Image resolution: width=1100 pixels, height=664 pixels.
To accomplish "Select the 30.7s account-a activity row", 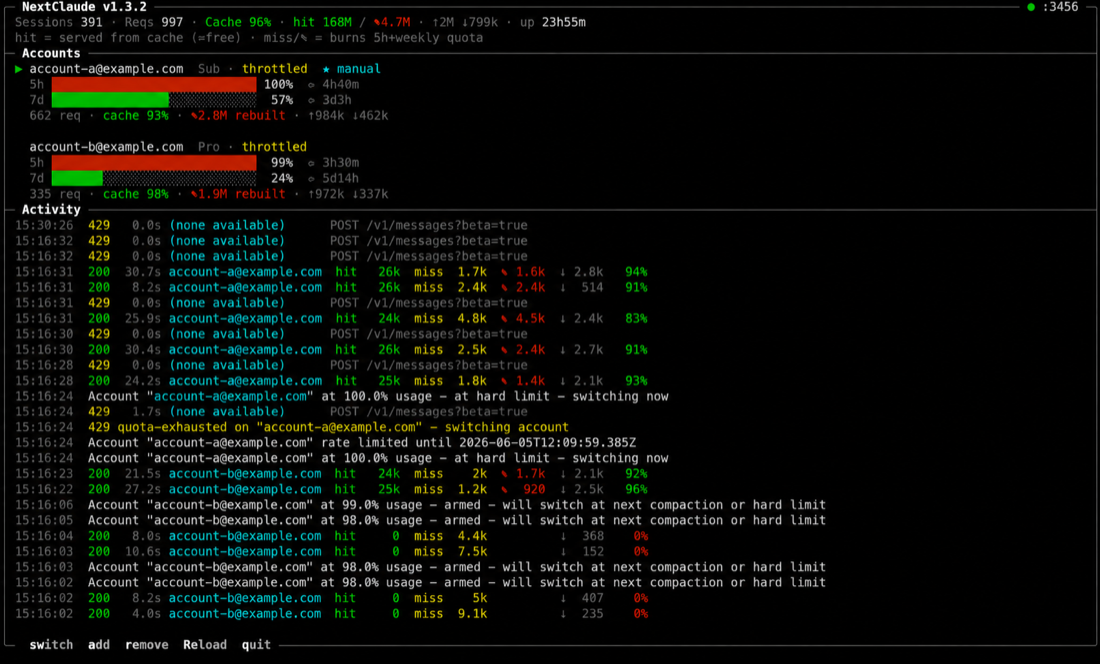I will coord(331,272).
